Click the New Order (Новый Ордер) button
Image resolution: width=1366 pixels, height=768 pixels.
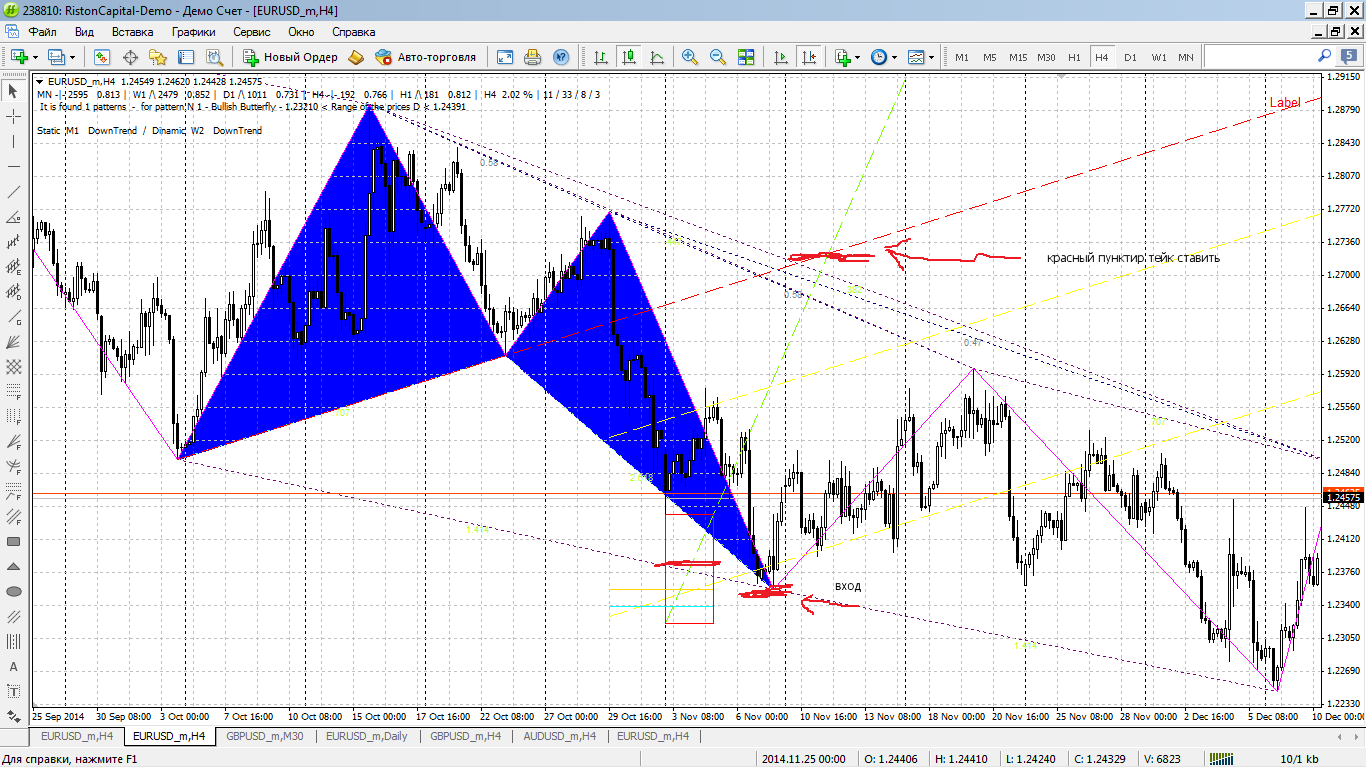tap(290, 57)
